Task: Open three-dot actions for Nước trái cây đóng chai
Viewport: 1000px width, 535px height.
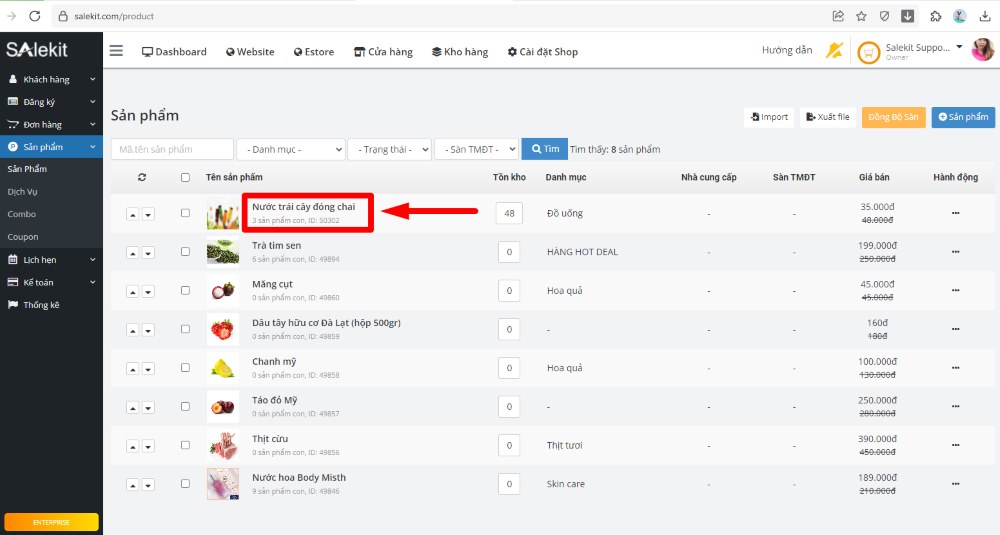Action: click(x=955, y=213)
